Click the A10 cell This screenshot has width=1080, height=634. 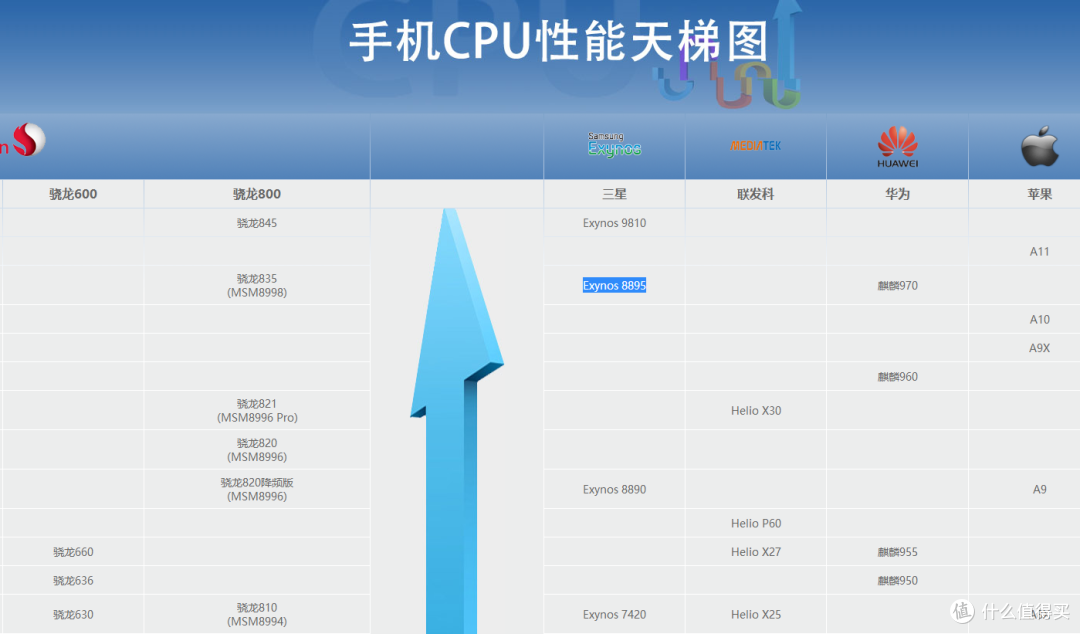click(1039, 319)
